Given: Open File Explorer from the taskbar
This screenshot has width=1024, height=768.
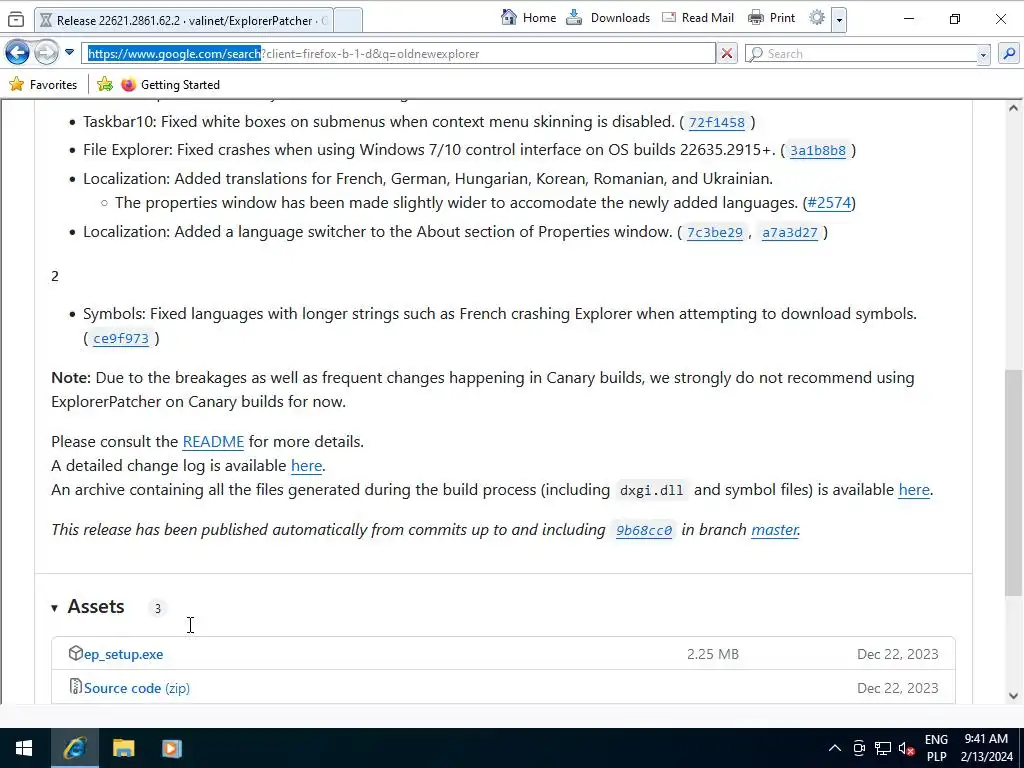Looking at the screenshot, I should 123,748.
